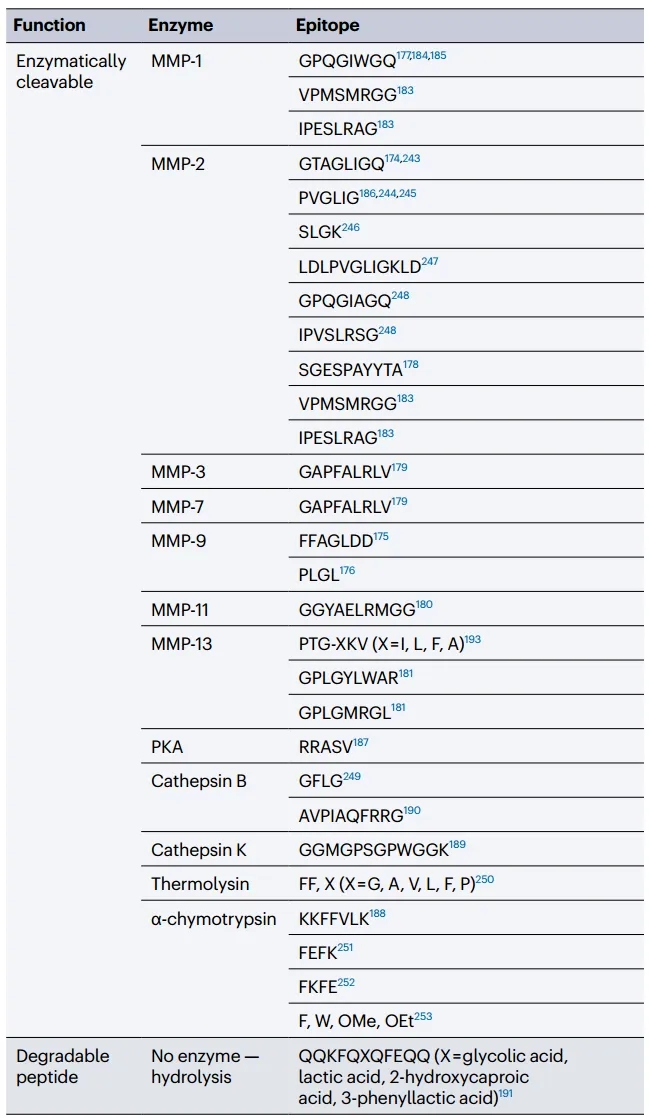The height and width of the screenshot is (1118, 649).
Task: Open citation 247 after LDLPVGLIGKLD
Action: click(430, 262)
